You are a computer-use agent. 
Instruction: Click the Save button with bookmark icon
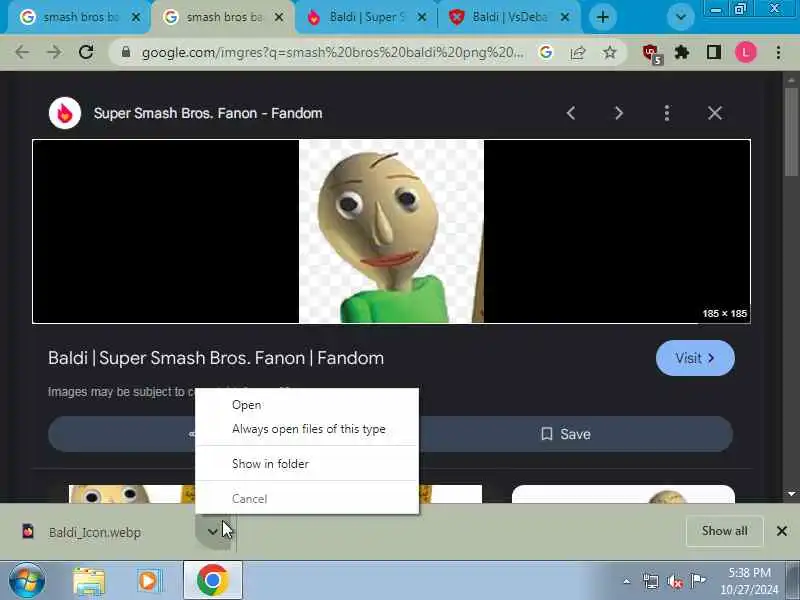(x=565, y=434)
